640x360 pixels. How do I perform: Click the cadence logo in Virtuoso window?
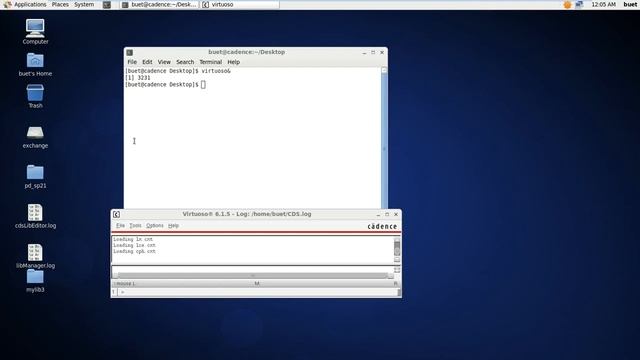(x=382, y=226)
